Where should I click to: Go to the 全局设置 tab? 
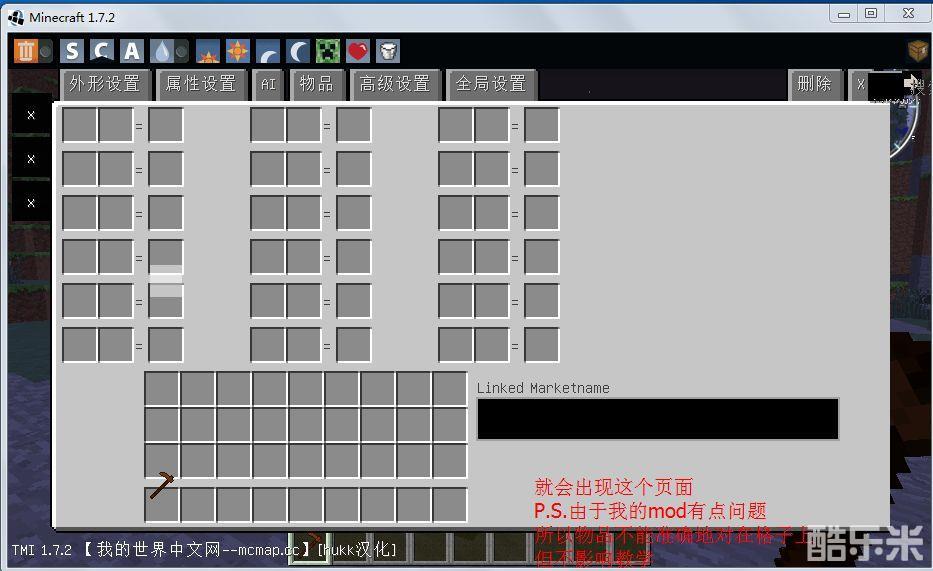[491, 84]
